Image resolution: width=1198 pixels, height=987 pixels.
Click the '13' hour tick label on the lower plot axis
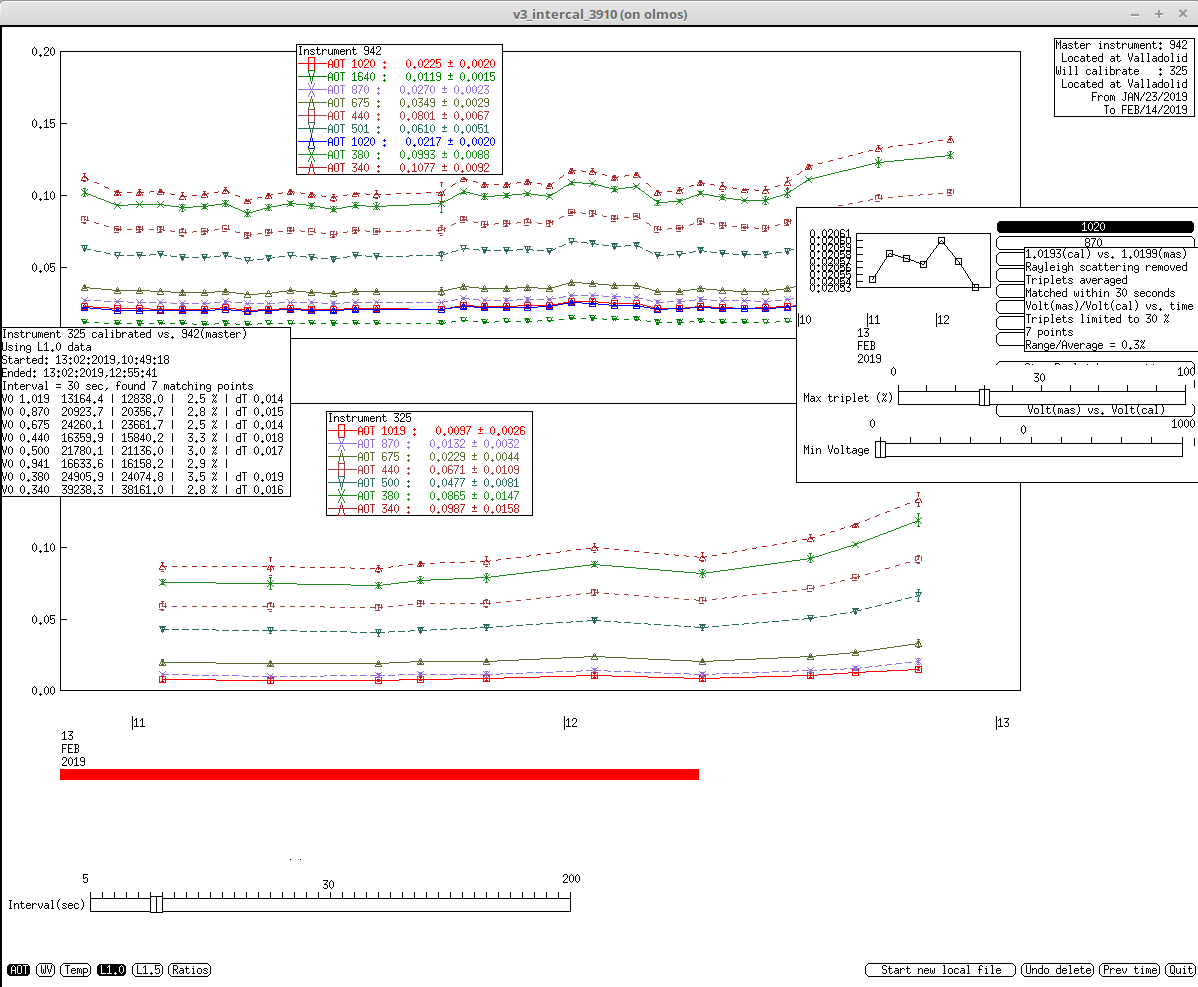click(x=1002, y=723)
